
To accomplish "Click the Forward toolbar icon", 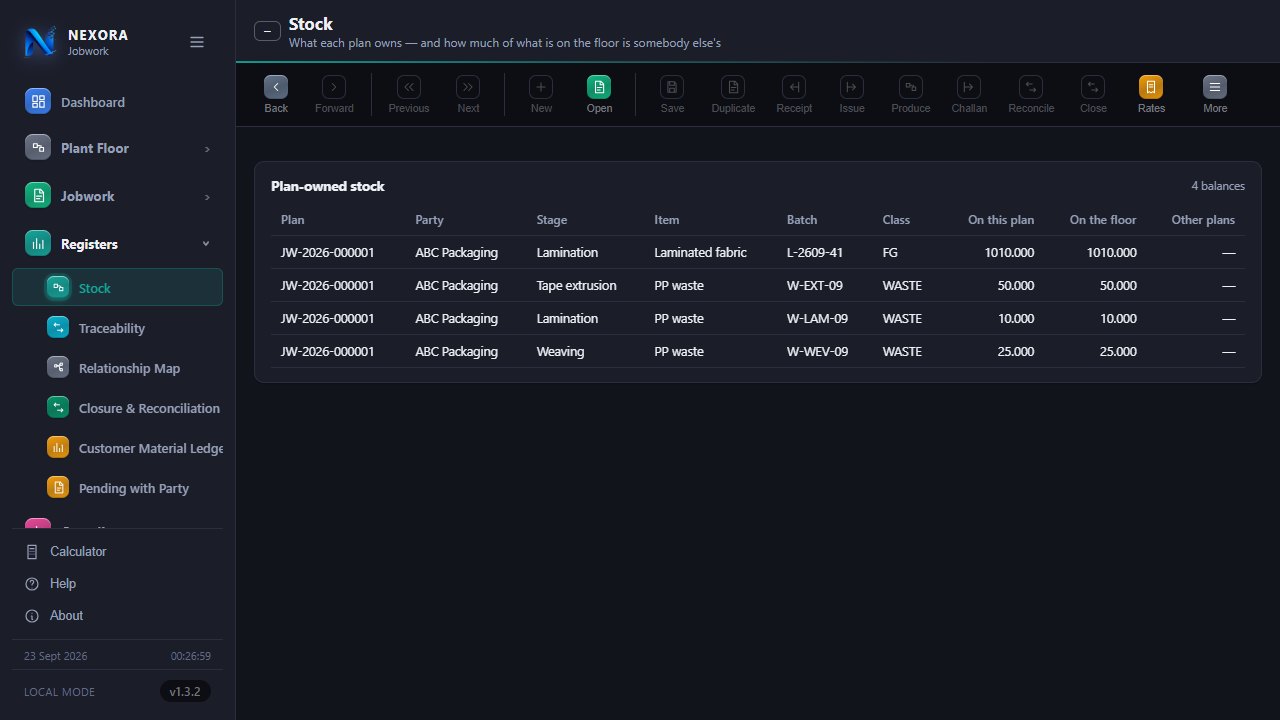I will [x=334, y=87].
